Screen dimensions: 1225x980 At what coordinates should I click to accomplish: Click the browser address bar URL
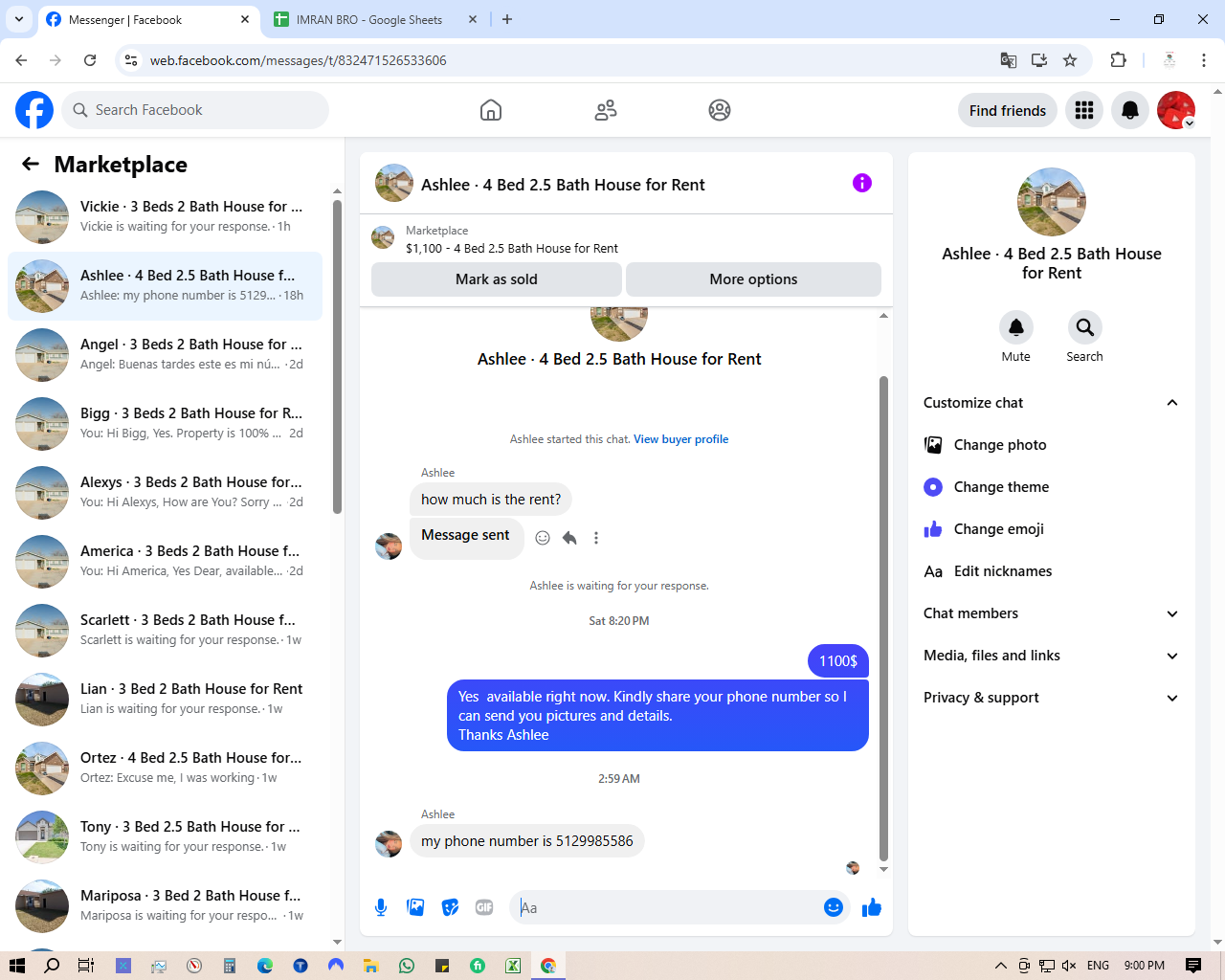298,60
